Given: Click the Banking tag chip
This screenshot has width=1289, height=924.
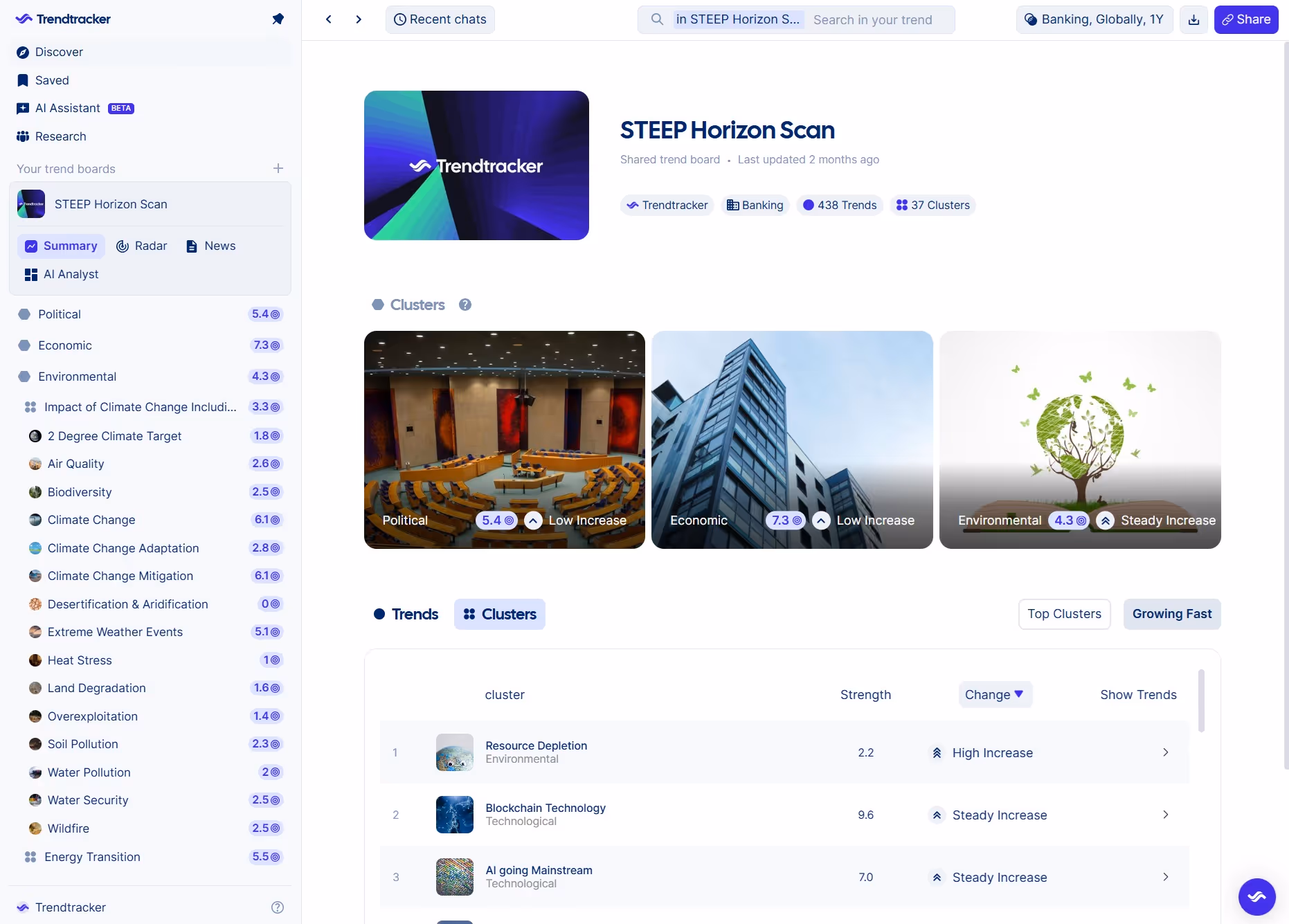Looking at the screenshot, I should point(755,205).
